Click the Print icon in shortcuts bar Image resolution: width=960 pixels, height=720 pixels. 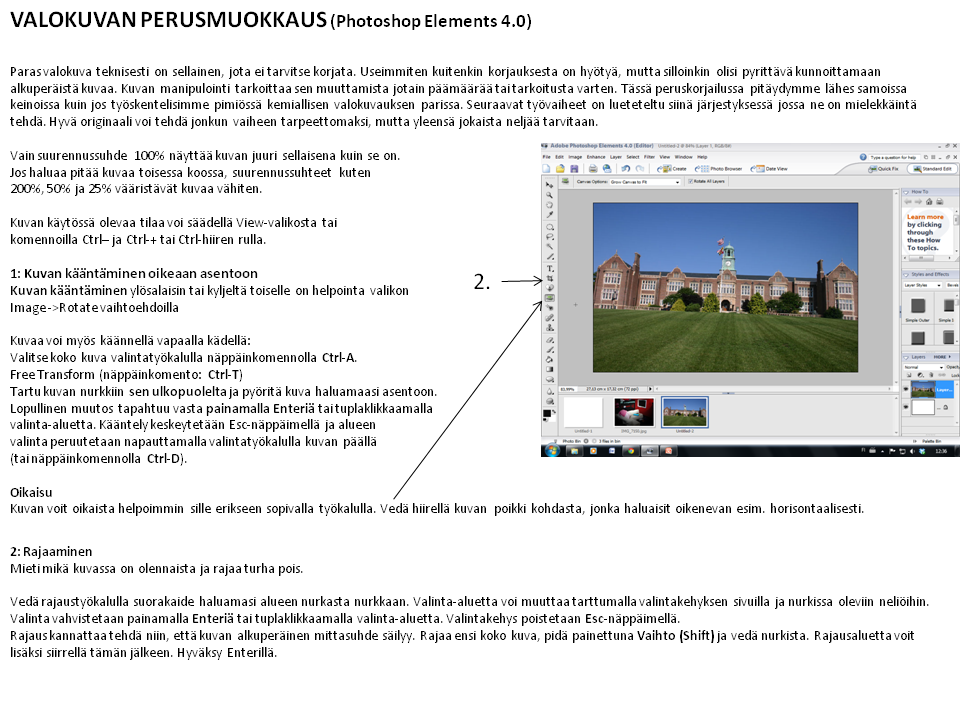(x=593, y=168)
